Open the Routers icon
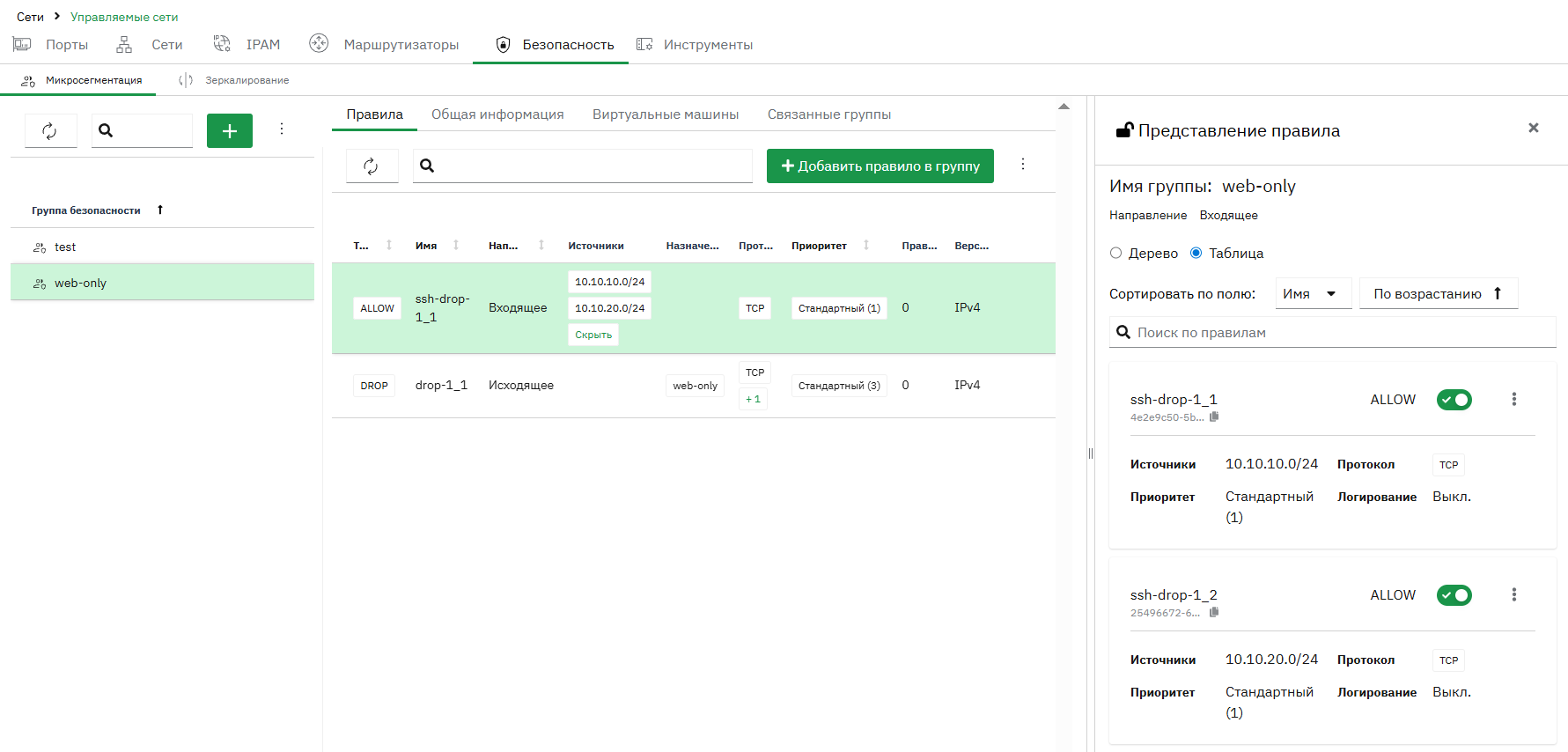1568x752 pixels. point(319,43)
